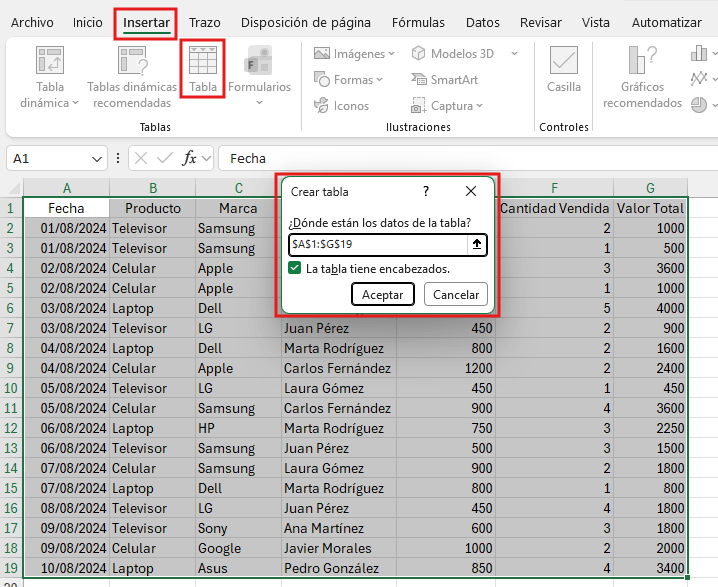
Task: Expand the Formularios dropdown chevron
Action: pyautogui.click(x=259, y=103)
